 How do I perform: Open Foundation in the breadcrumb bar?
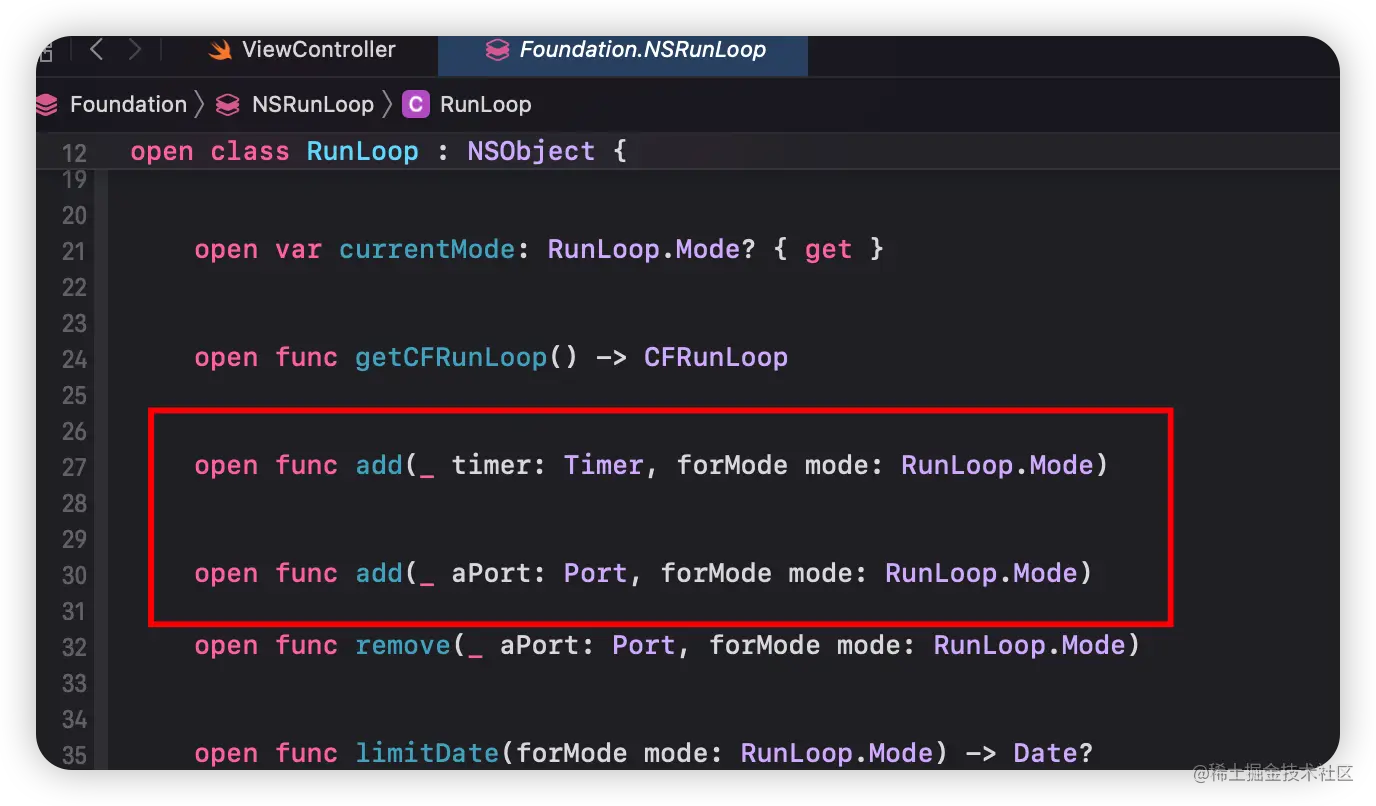128,104
